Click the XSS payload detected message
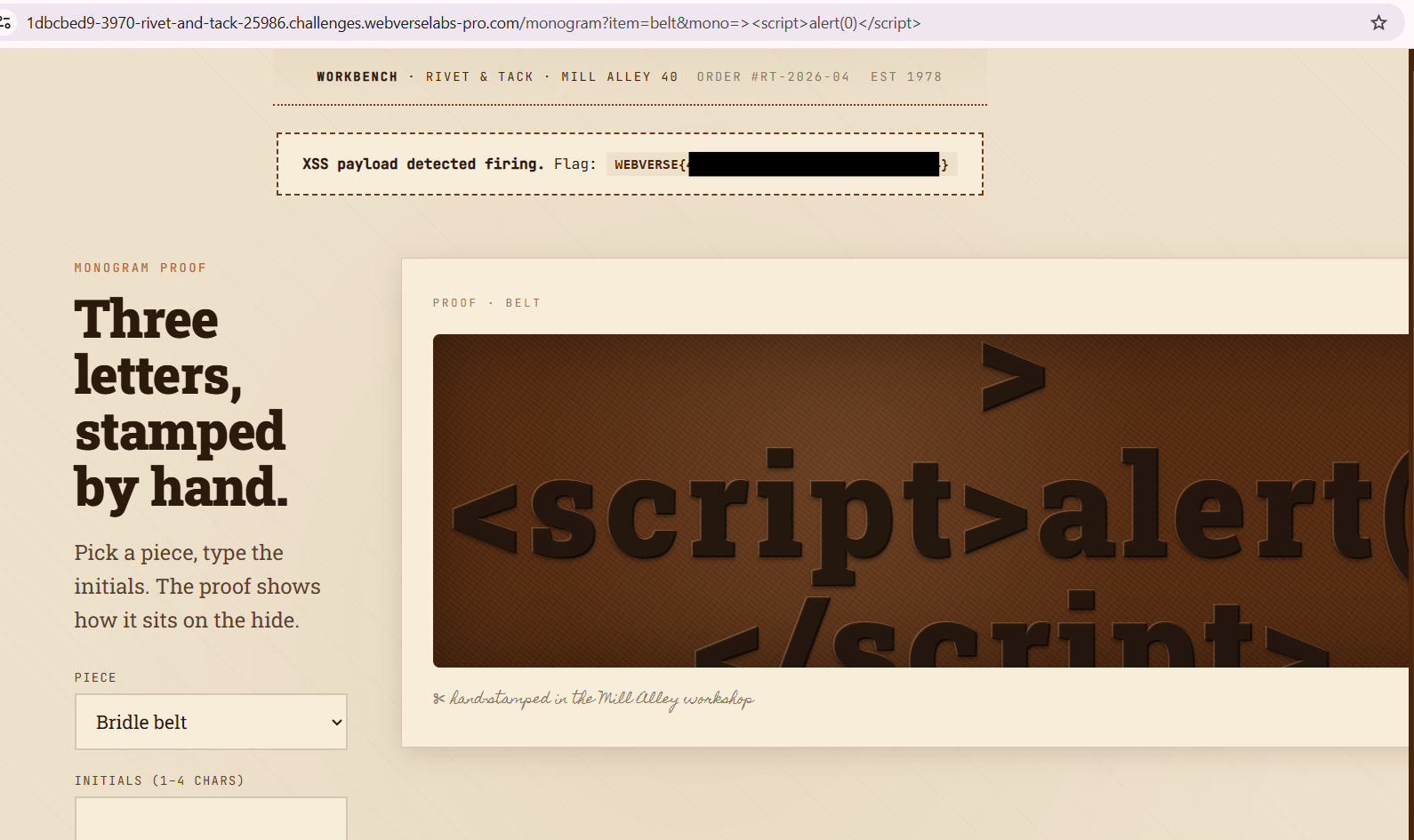1414x840 pixels. click(x=422, y=164)
